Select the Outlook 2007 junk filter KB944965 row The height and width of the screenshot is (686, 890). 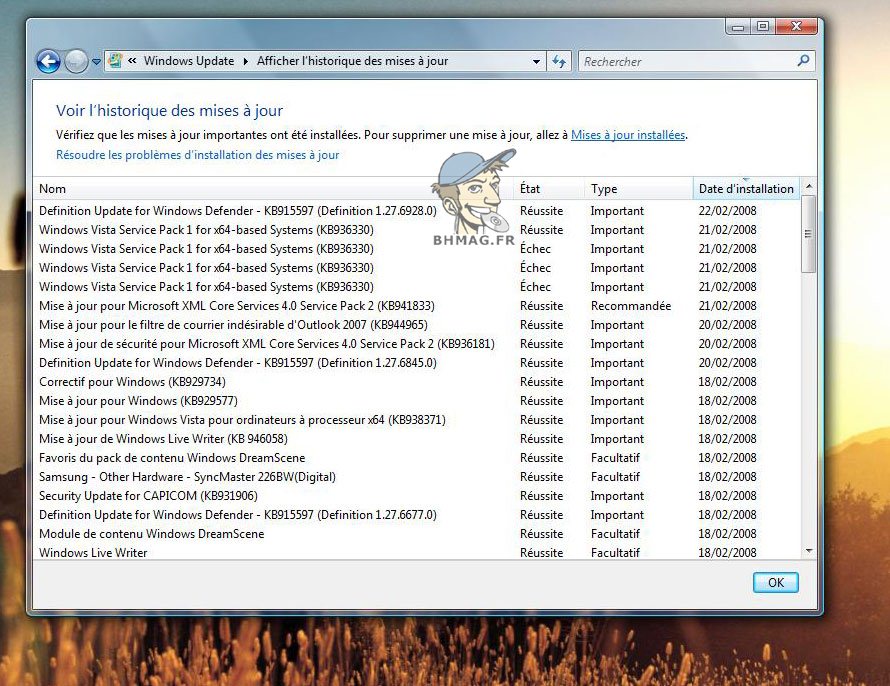(x=417, y=325)
